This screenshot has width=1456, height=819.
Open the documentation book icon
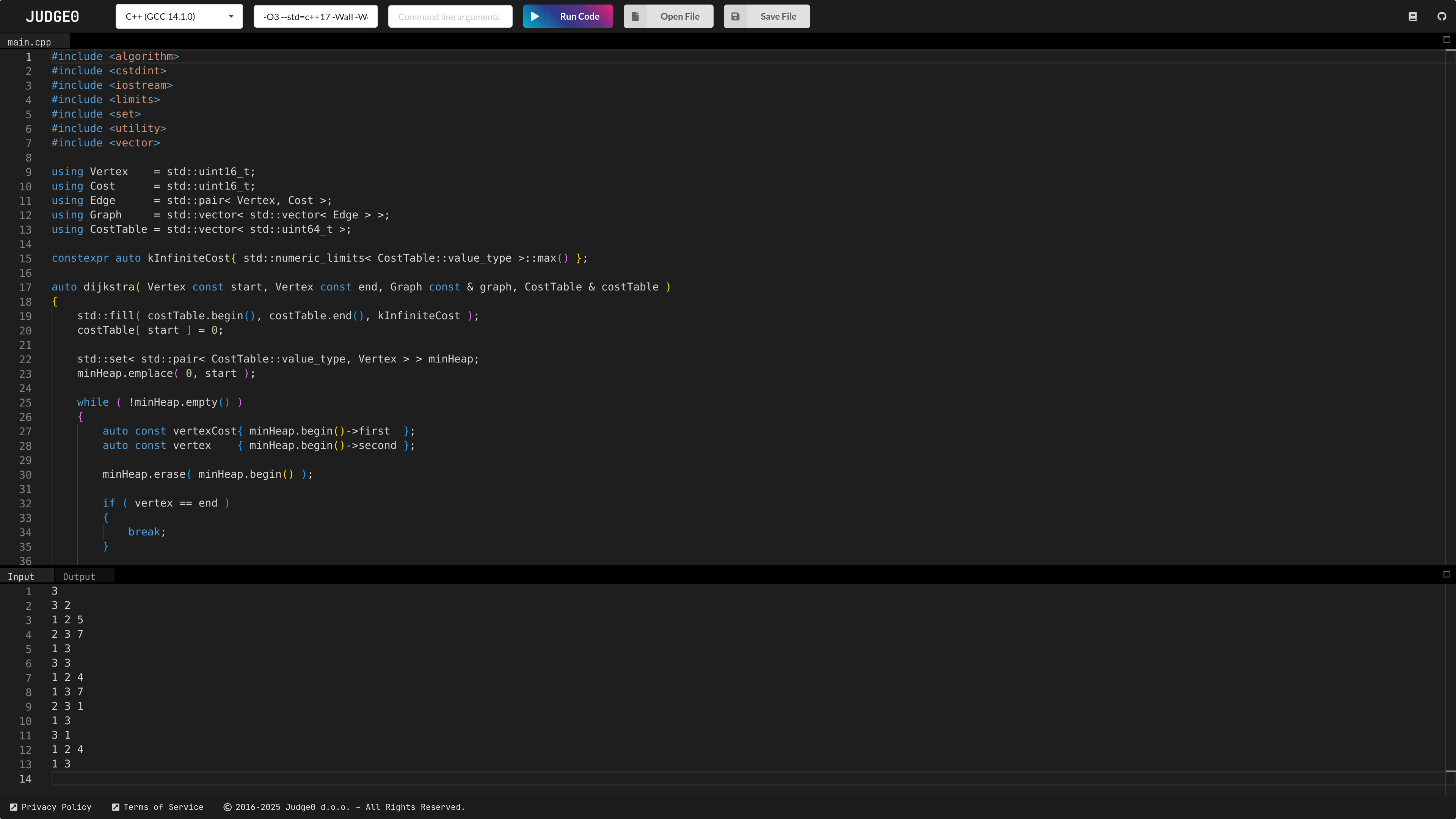click(x=1412, y=16)
